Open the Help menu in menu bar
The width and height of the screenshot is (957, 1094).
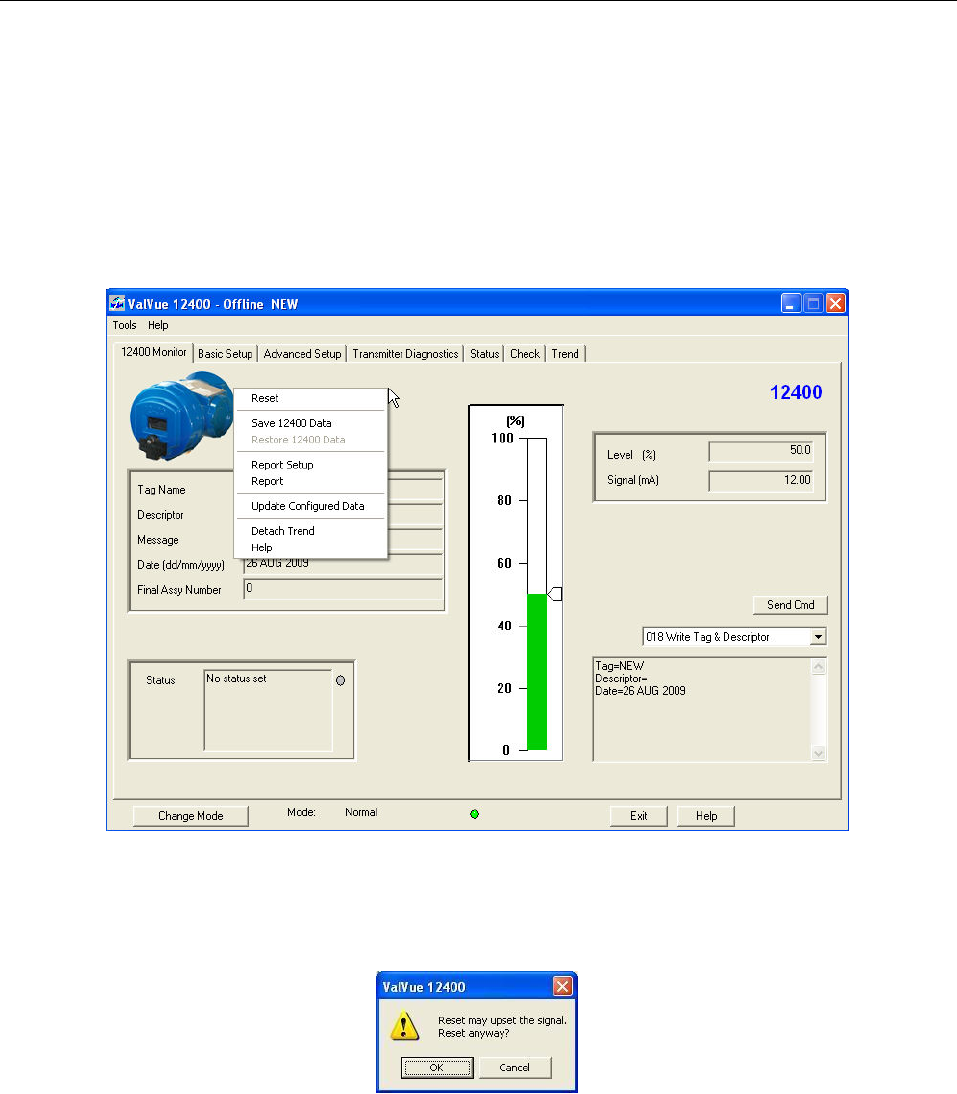(x=158, y=325)
